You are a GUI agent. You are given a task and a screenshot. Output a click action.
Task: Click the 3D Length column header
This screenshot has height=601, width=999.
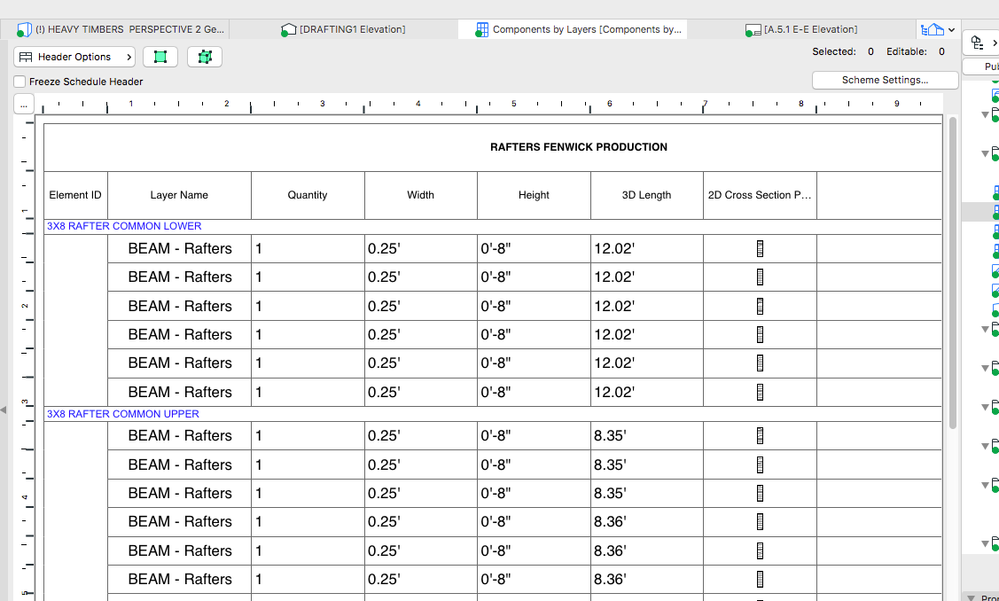coord(646,195)
